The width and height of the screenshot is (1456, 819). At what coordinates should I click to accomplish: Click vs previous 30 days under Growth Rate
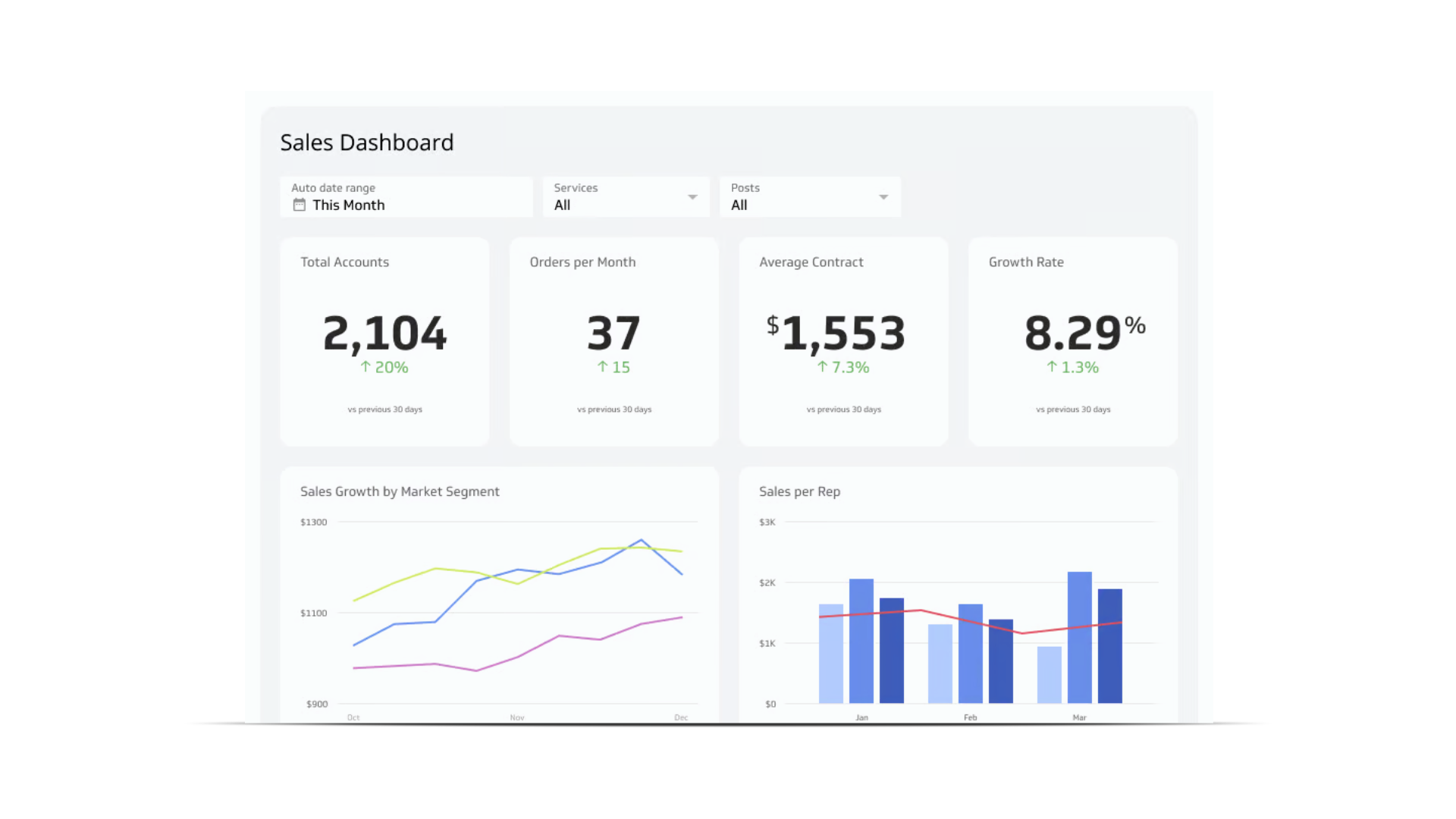click(1073, 409)
